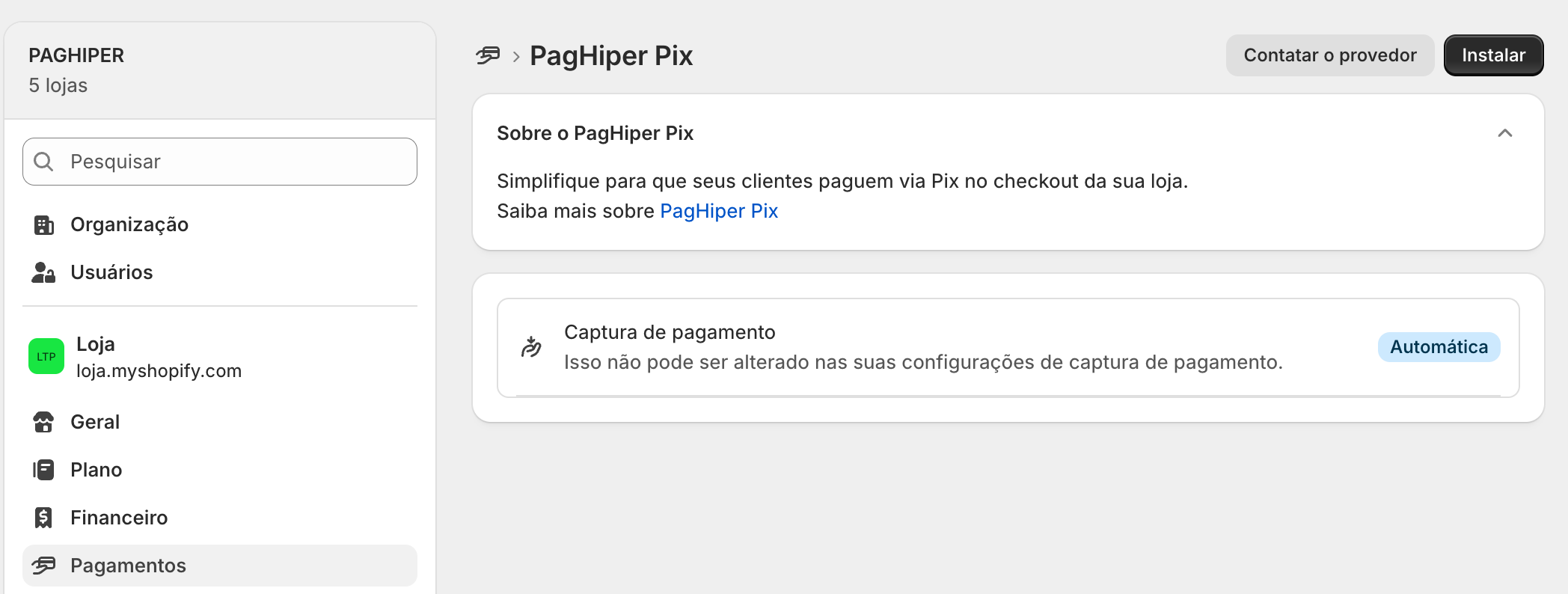The height and width of the screenshot is (594, 1568).
Task: Click the Usuários people icon
Action: tap(43, 272)
